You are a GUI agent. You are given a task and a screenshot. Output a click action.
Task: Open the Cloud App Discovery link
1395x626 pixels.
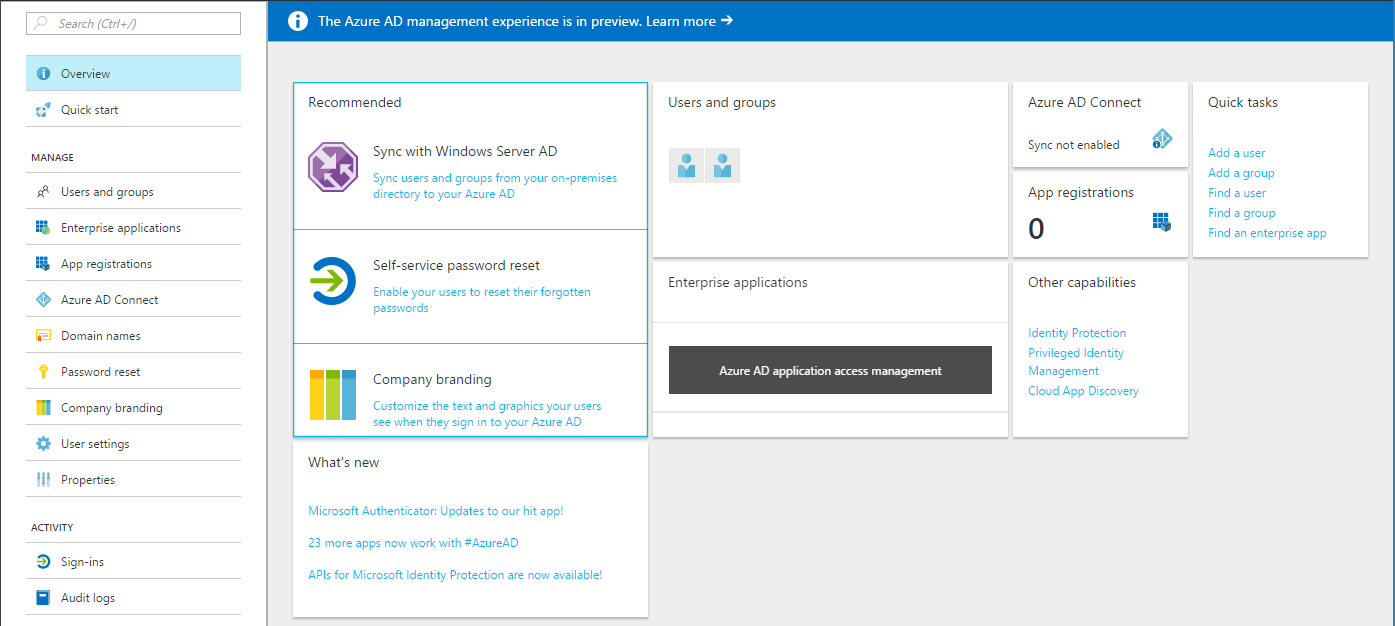(x=1083, y=391)
